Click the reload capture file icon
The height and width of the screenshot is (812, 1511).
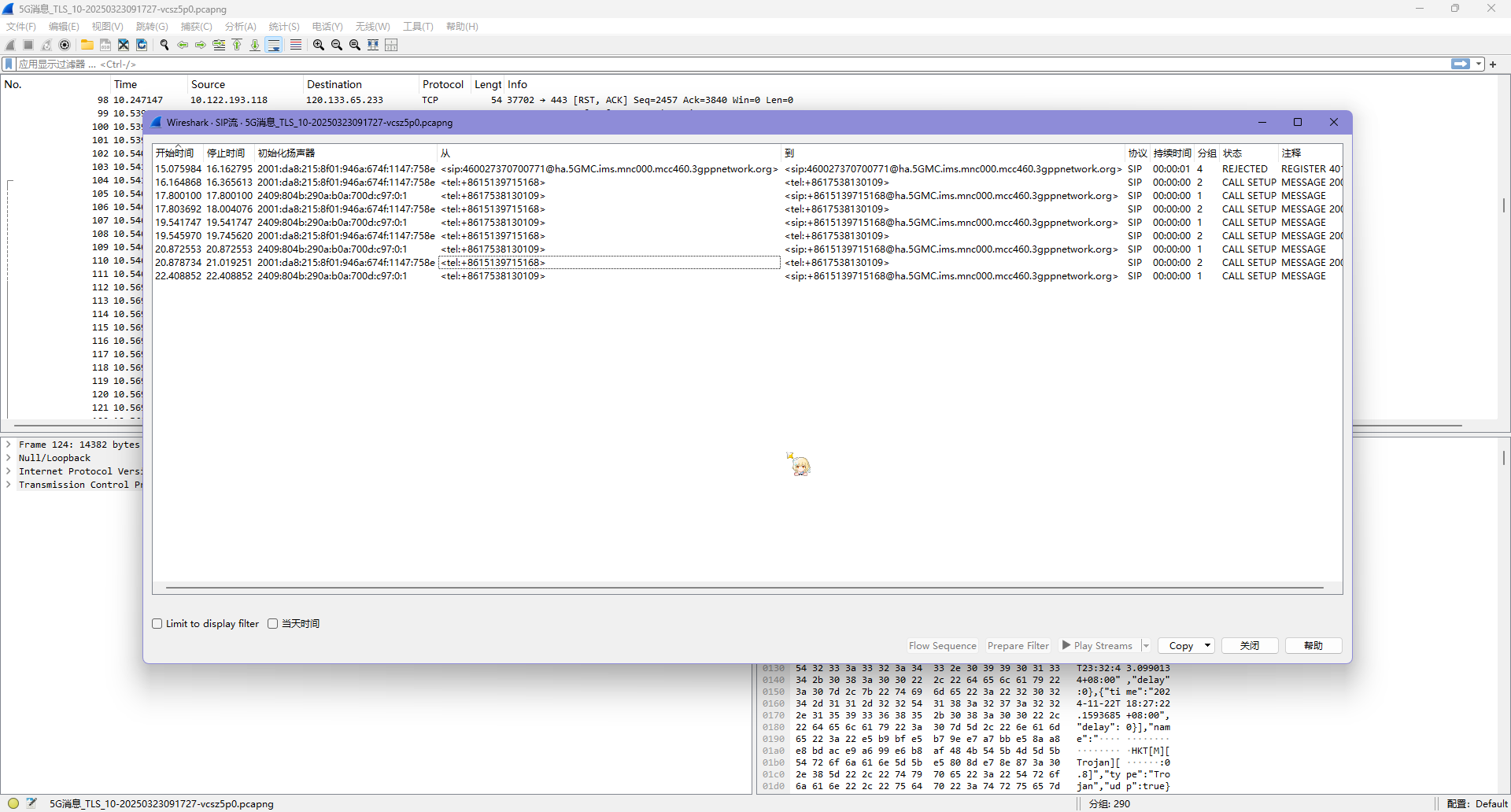[x=142, y=45]
